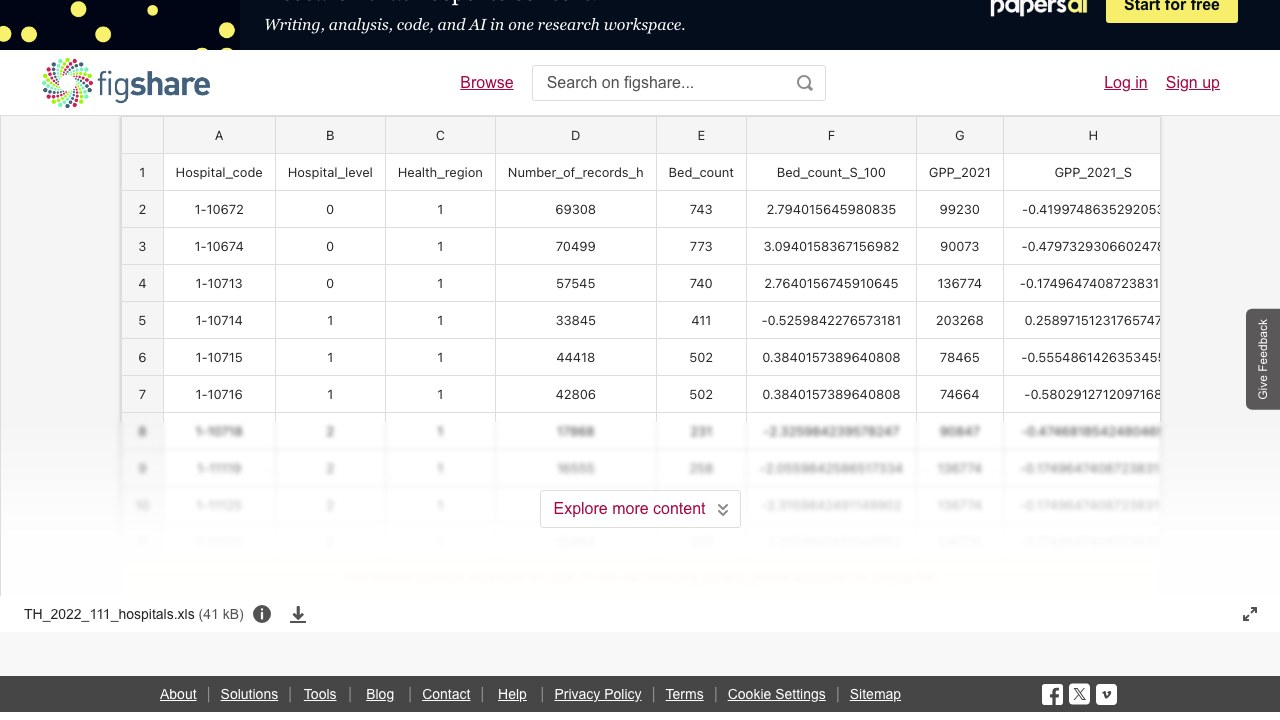Screen dimensions: 1280x720
Task: Click the cell showing 203268
Action: 960,320
